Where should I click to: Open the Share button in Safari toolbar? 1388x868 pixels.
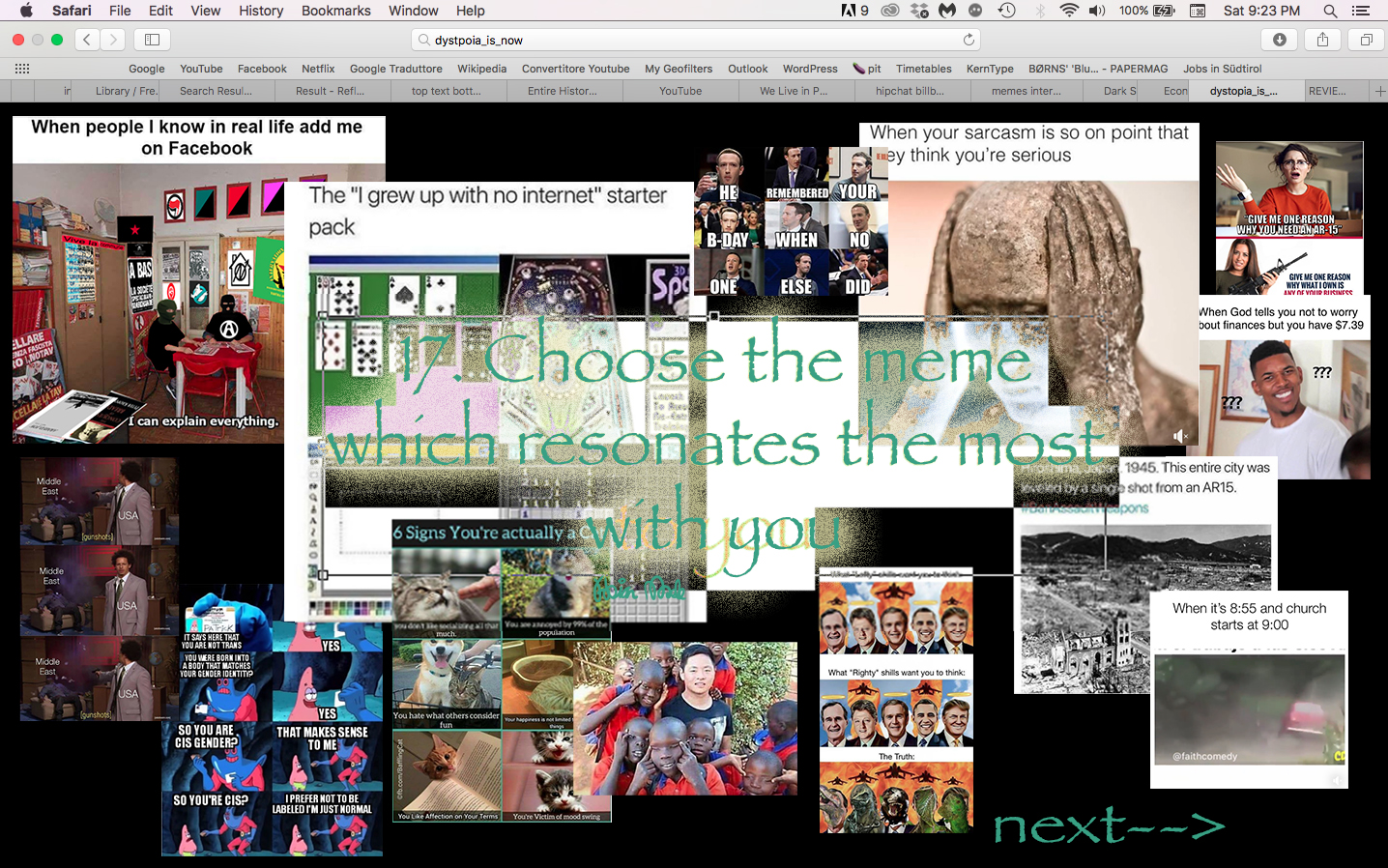(x=1322, y=40)
